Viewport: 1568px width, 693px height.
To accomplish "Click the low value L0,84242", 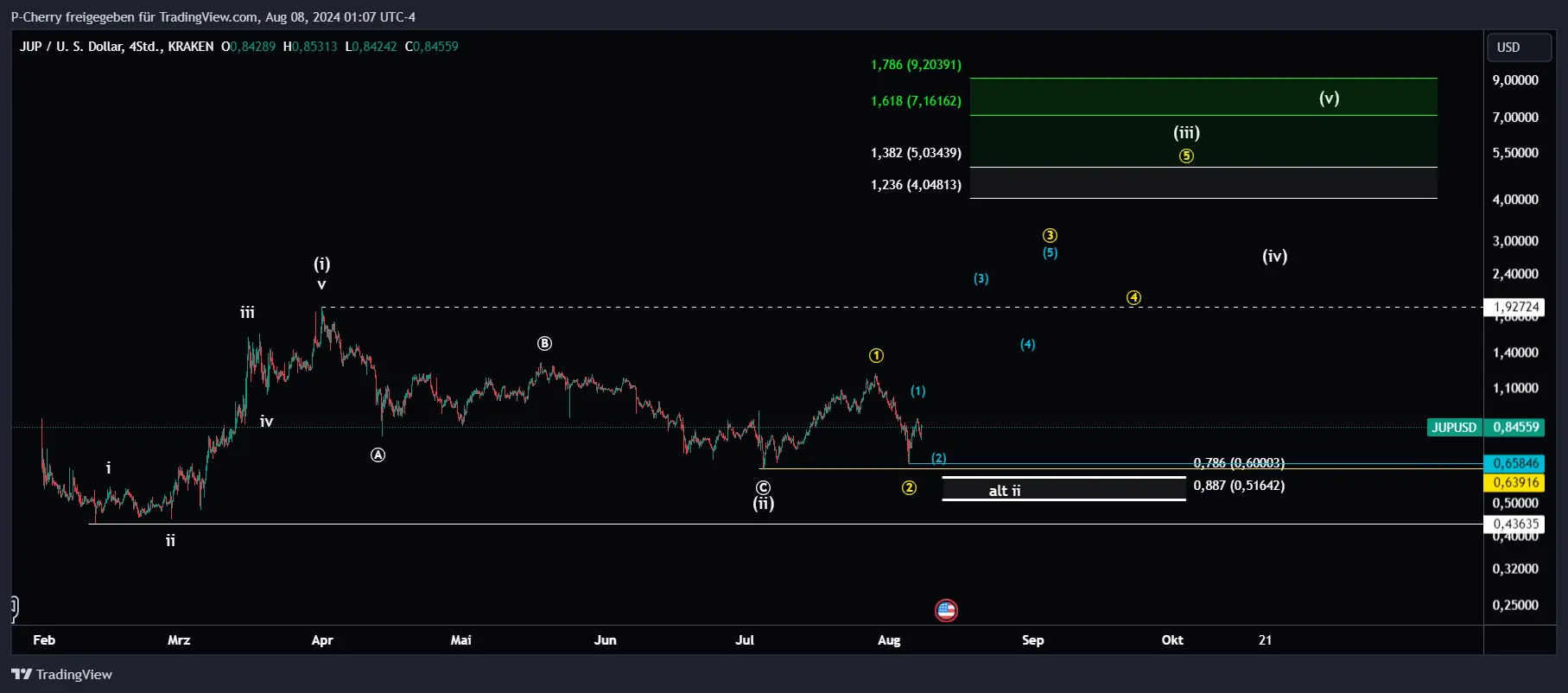I will click(371, 47).
